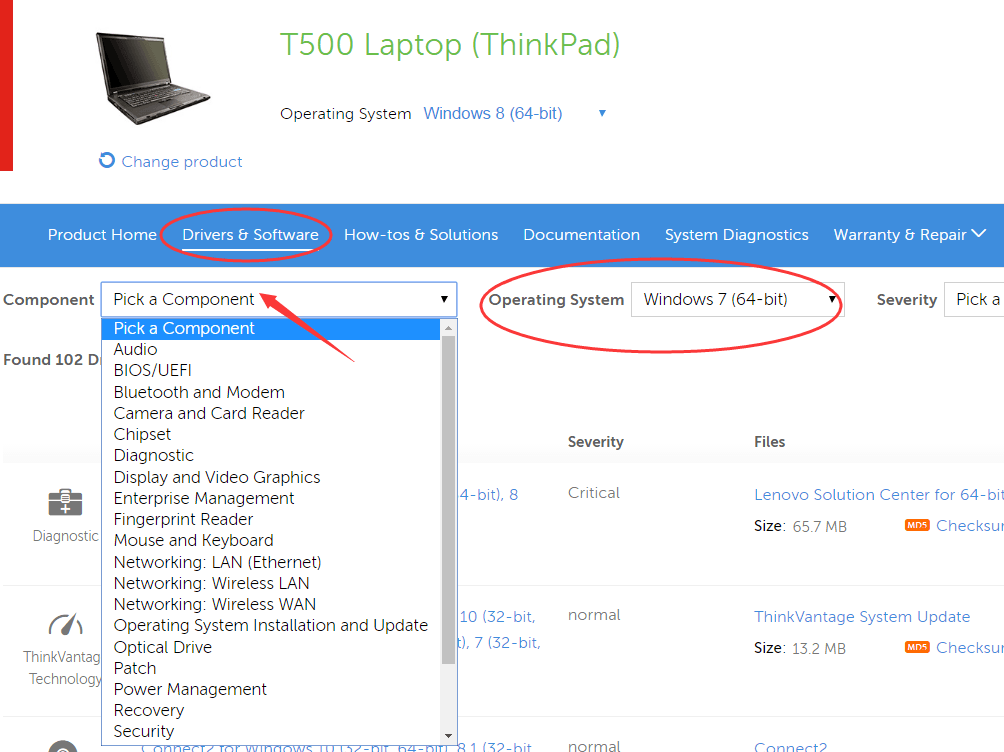The height and width of the screenshot is (752, 1004).
Task: Select Audio from the component list
Action: [271, 349]
